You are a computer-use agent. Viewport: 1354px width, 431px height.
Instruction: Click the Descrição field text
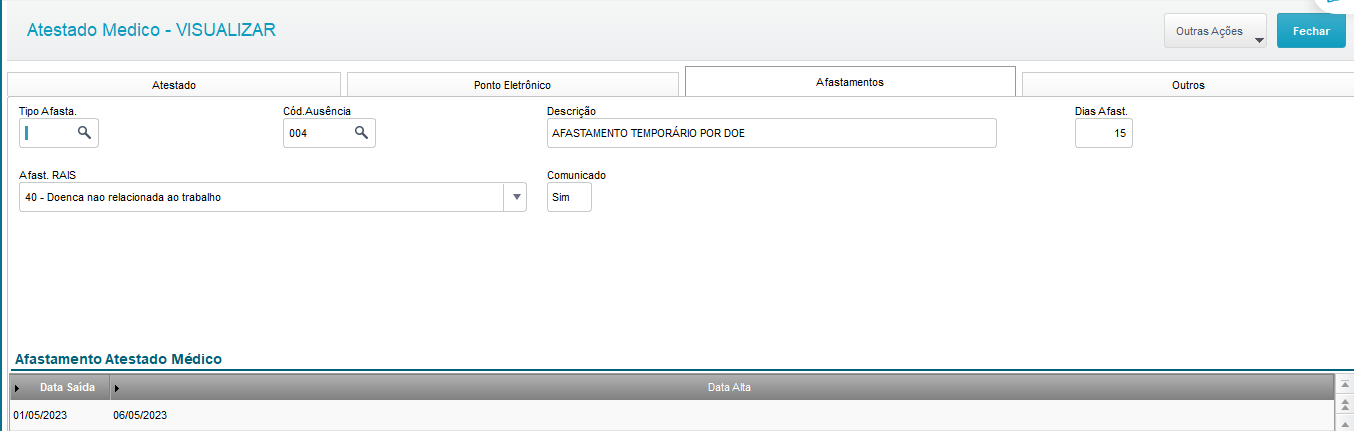click(x=771, y=133)
